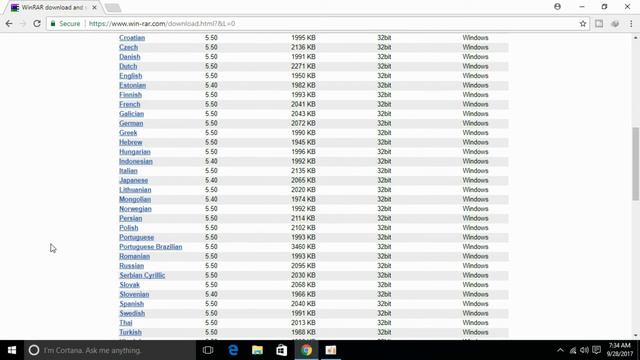This screenshot has width=640, height=360.
Task: Download Croatian WinRAR version
Action: click(132, 38)
